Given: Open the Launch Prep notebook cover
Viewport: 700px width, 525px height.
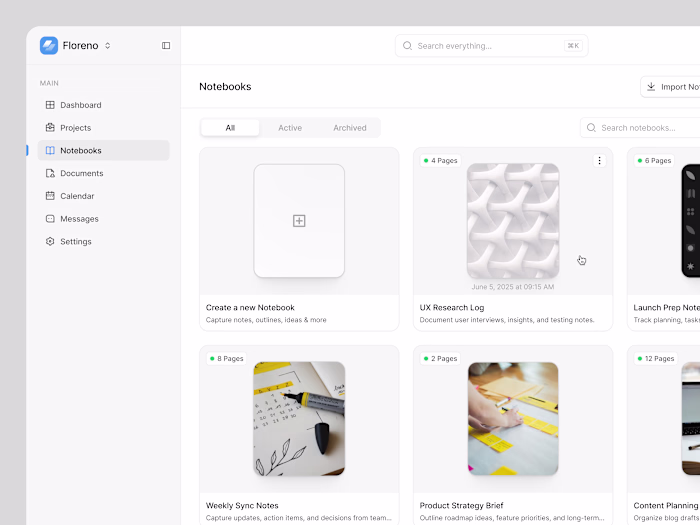Looking at the screenshot, I should [x=691, y=221].
